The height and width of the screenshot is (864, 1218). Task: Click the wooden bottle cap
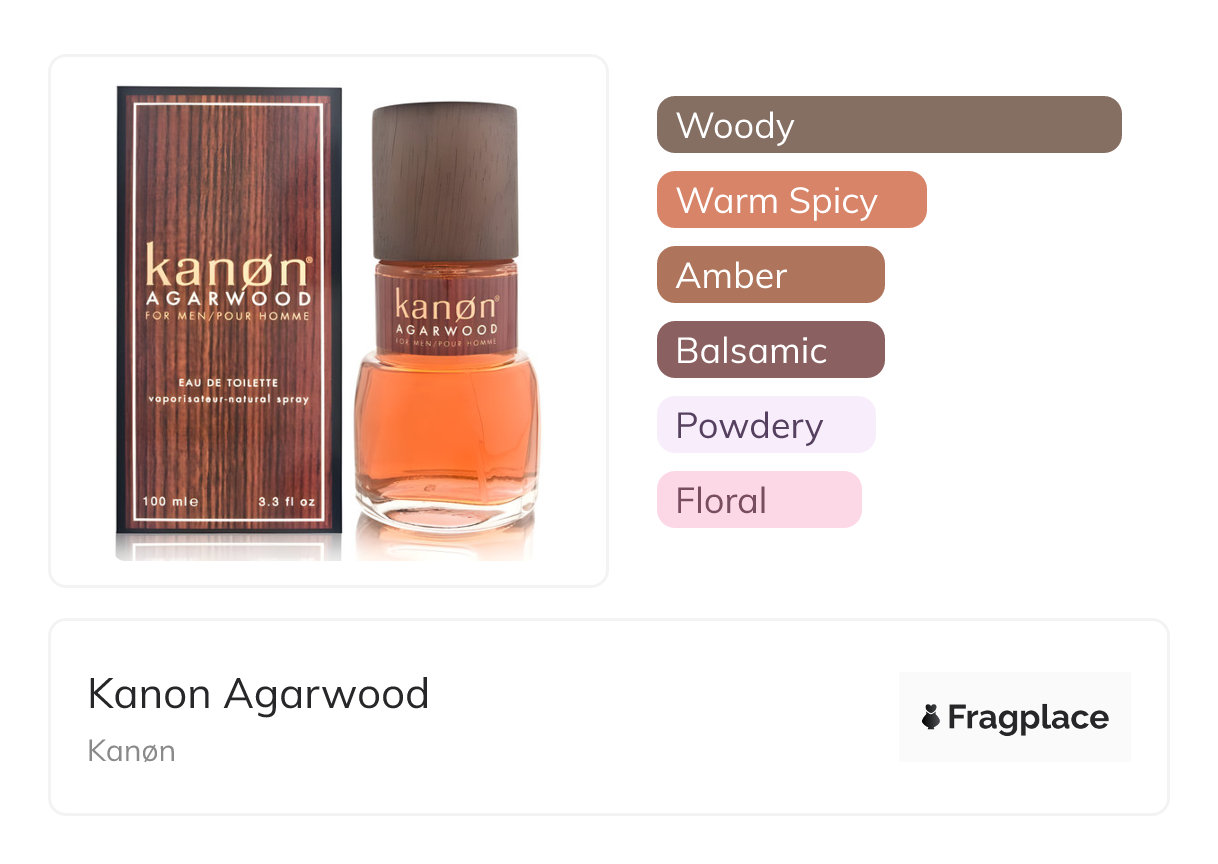445,181
